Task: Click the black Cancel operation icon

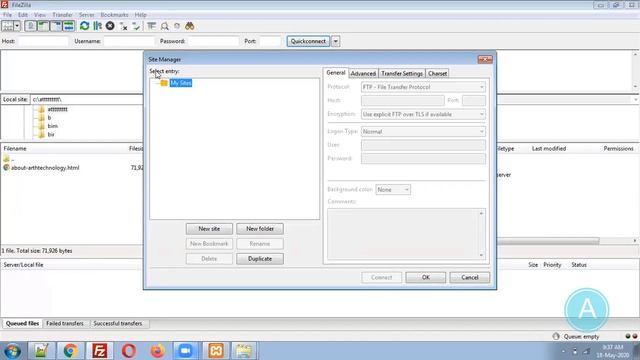Action: [x=110, y=26]
